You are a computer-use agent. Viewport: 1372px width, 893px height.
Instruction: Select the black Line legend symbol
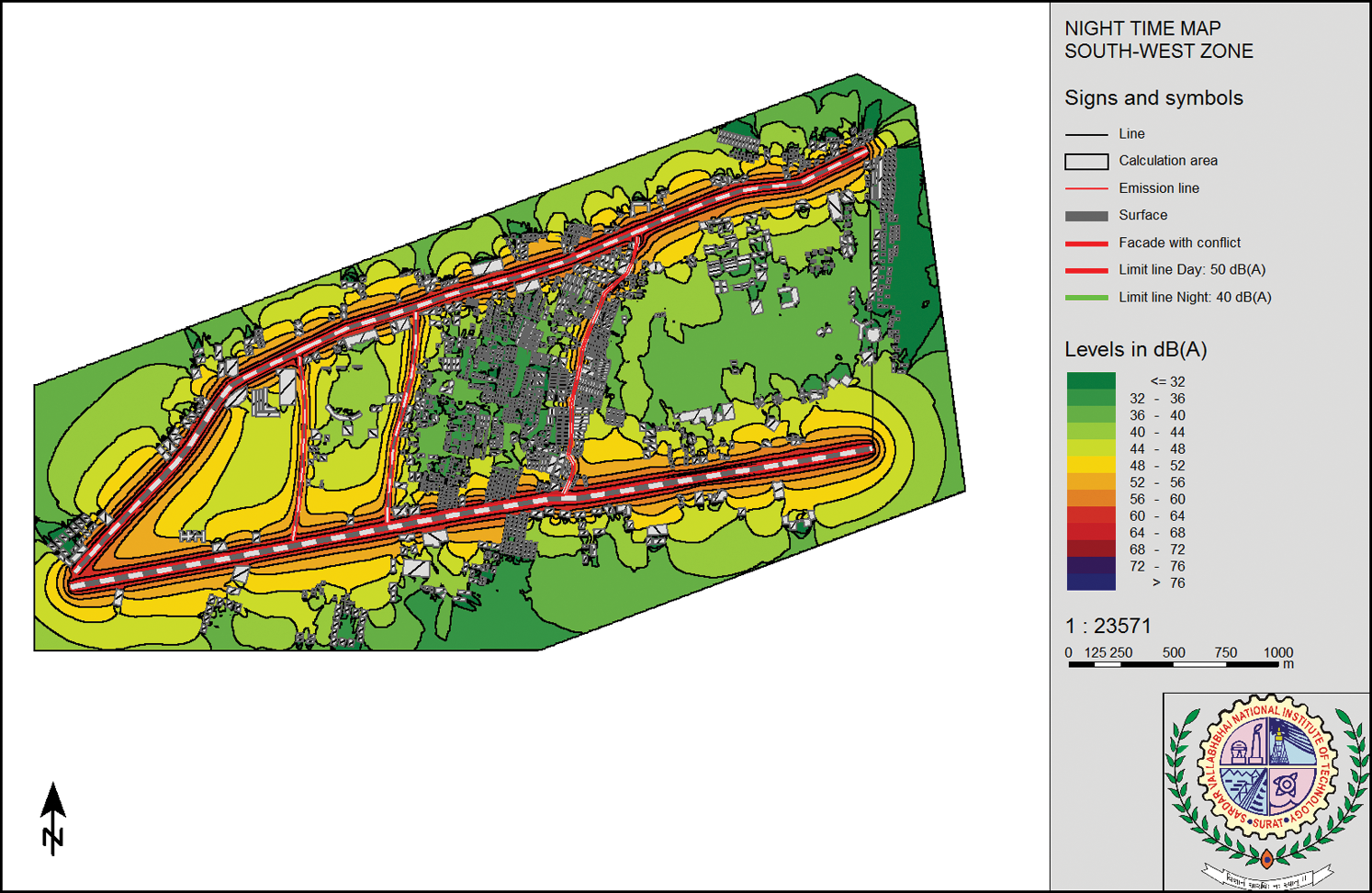click(x=1086, y=134)
